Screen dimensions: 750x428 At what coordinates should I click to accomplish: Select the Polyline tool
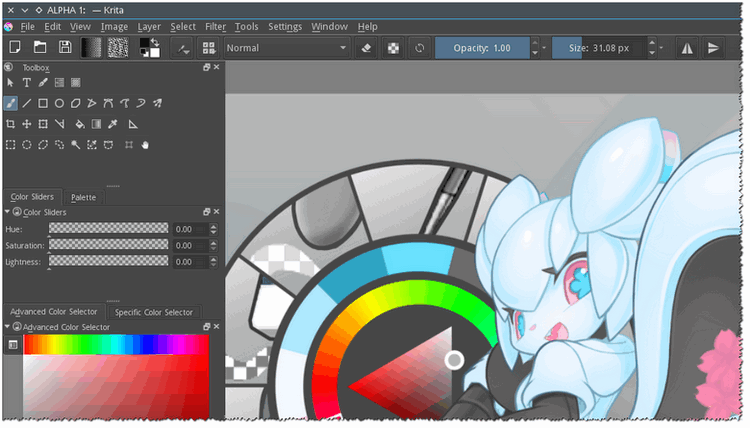(92, 103)
